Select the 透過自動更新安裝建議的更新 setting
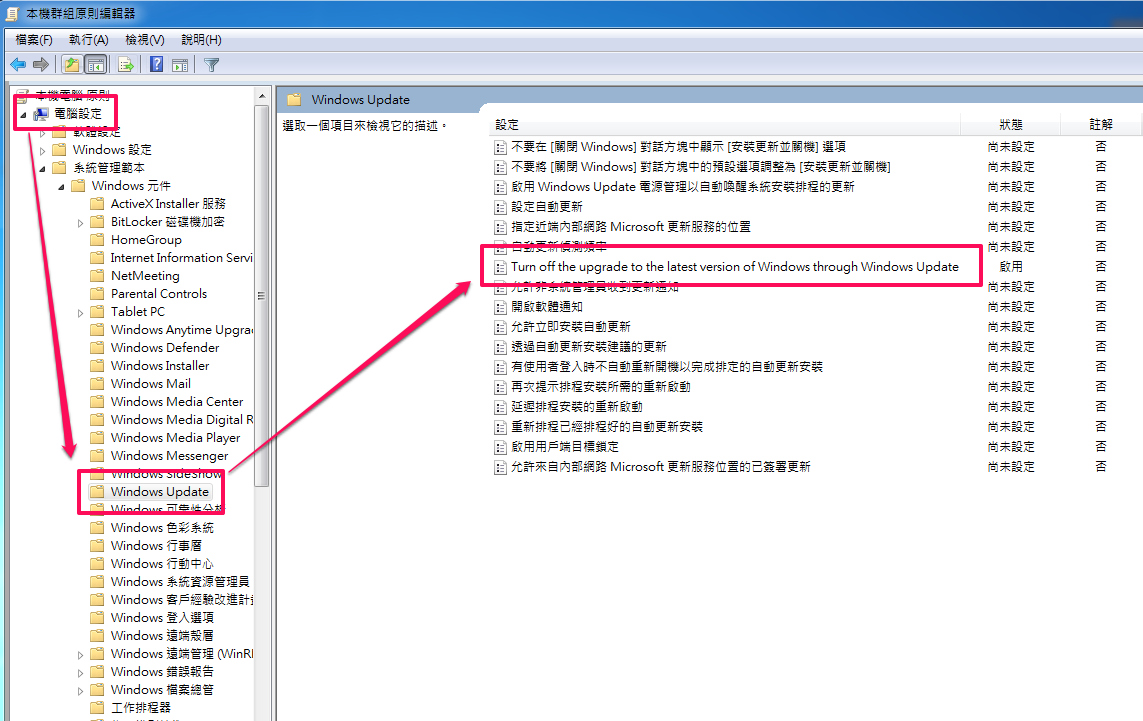Viewport: 1143px width, 721px height. (588, 347)
